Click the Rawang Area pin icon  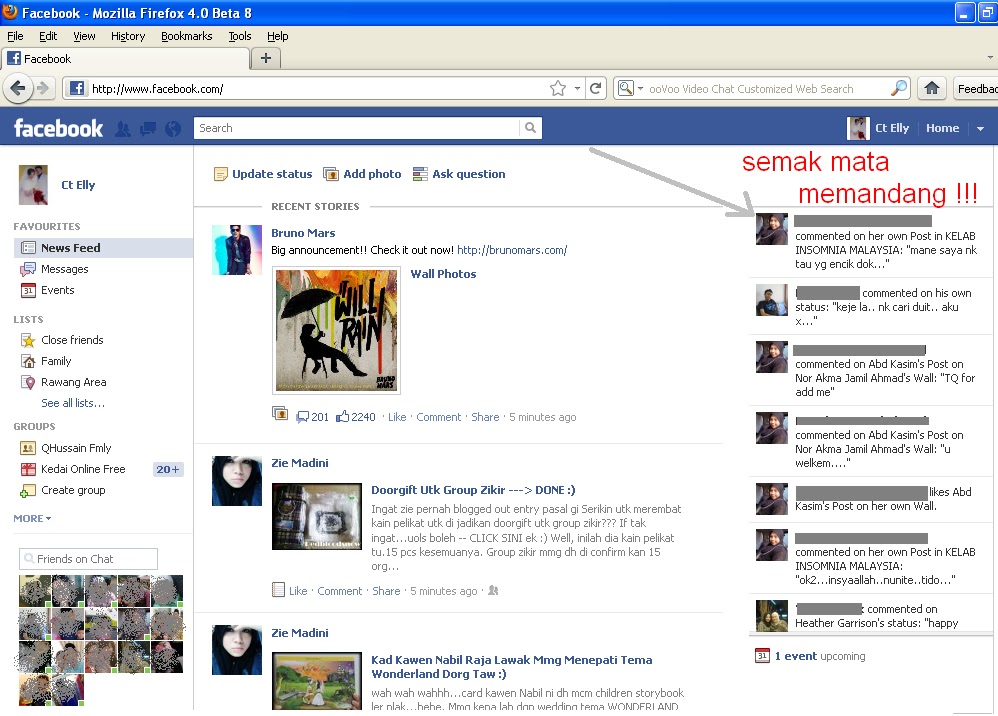pyautogui.click(x=28, y=383)
